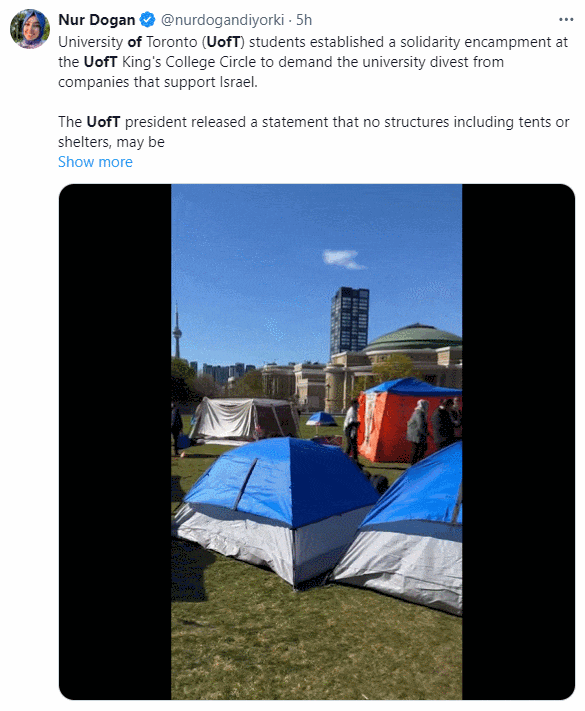
Task: Click the white cloud in the video sky
Action: click(x=344, y=259)
